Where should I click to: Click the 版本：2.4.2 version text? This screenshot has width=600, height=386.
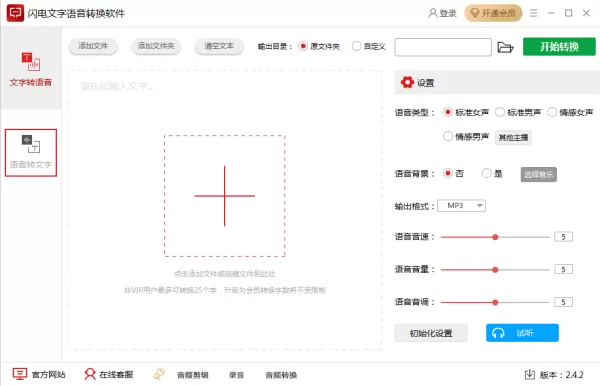562,375
